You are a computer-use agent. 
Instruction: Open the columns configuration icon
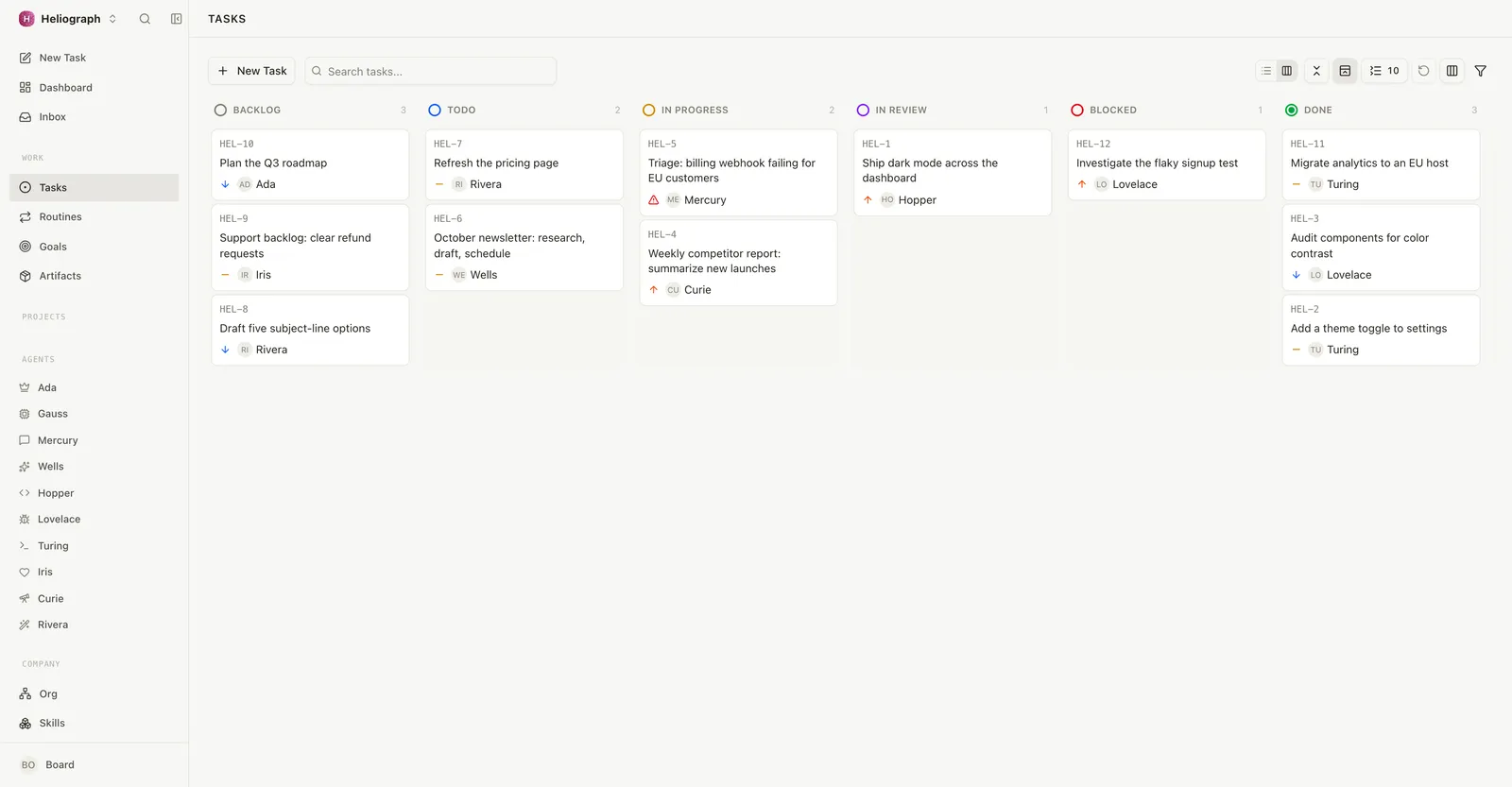tap(1452, 71)
